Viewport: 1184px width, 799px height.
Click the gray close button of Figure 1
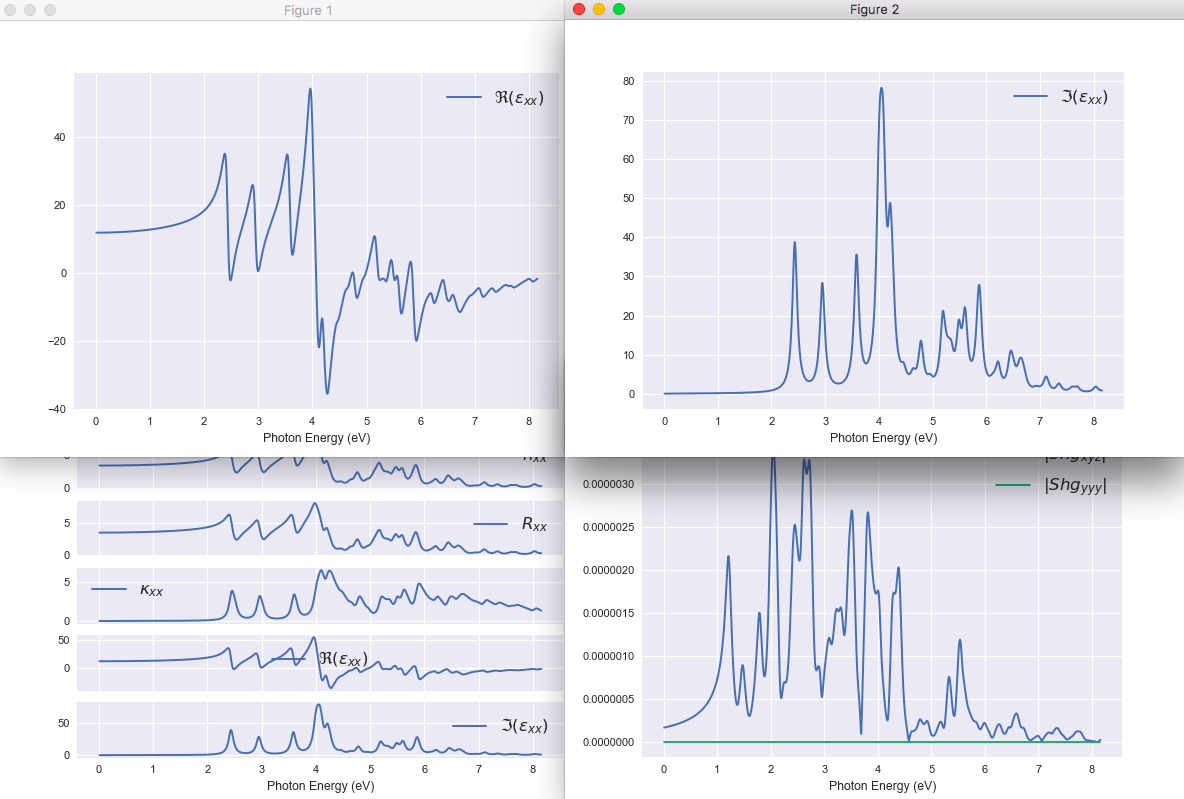point(10,9)
